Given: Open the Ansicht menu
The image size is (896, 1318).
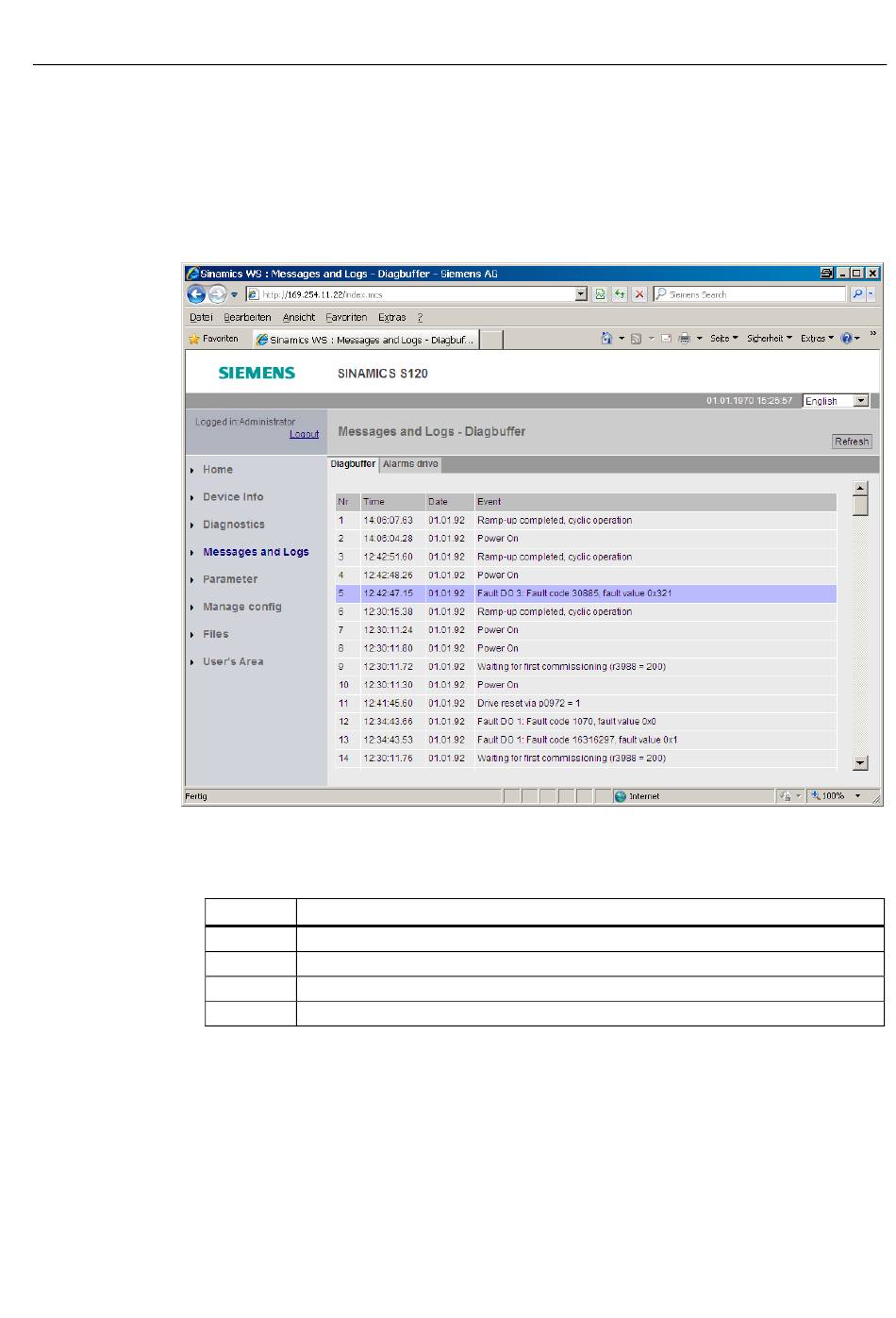Looking at the screenshot, I should [x=299, y=318].
